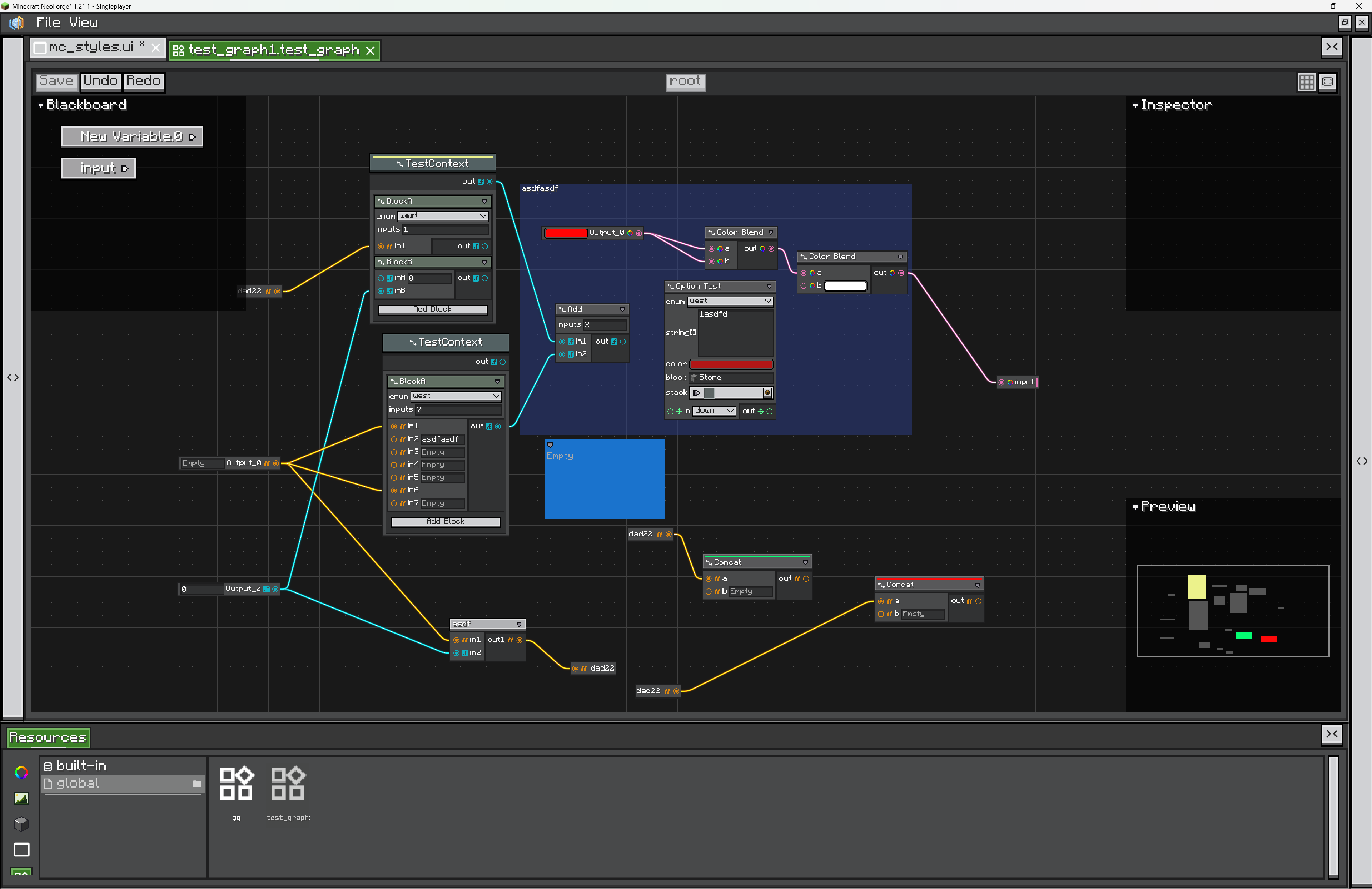
Task: Click the stack picker button in Option Test
Action: 767,393
